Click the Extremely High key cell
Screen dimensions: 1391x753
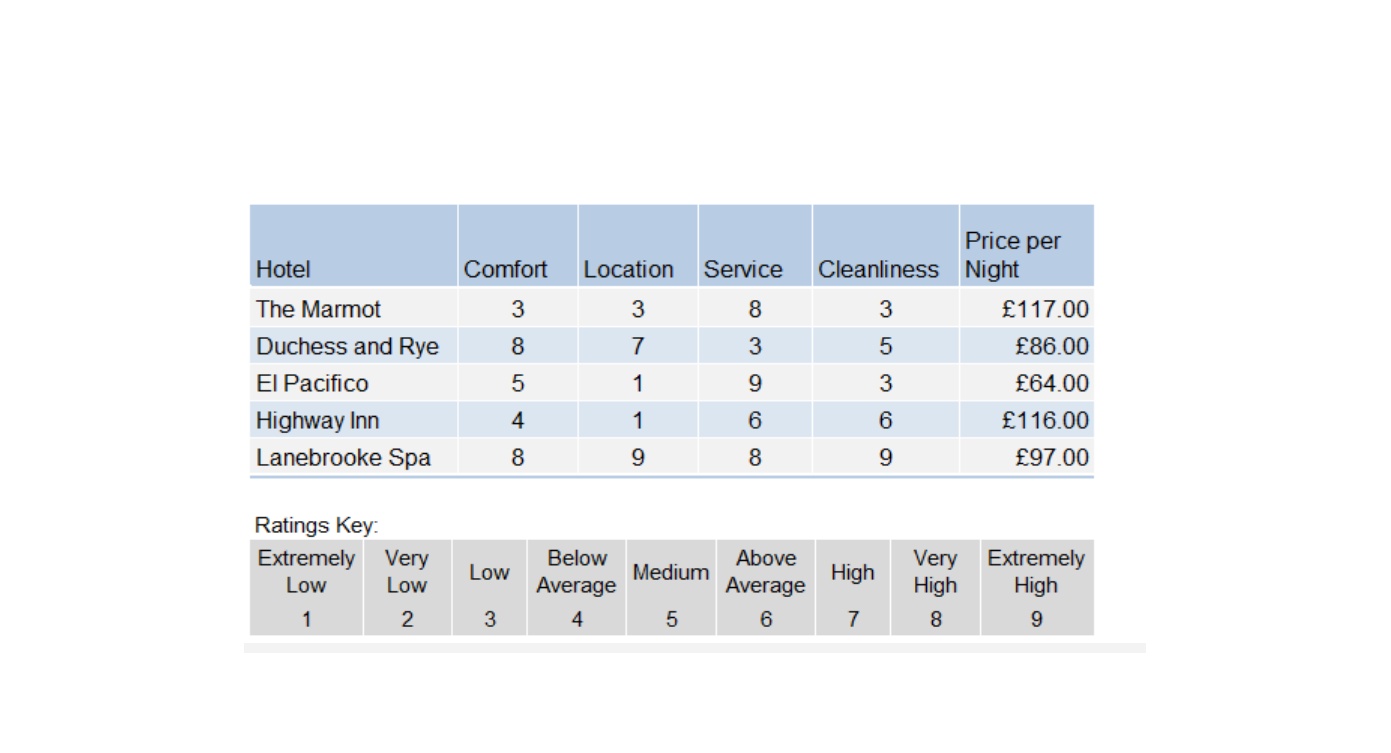point(1037,588)
